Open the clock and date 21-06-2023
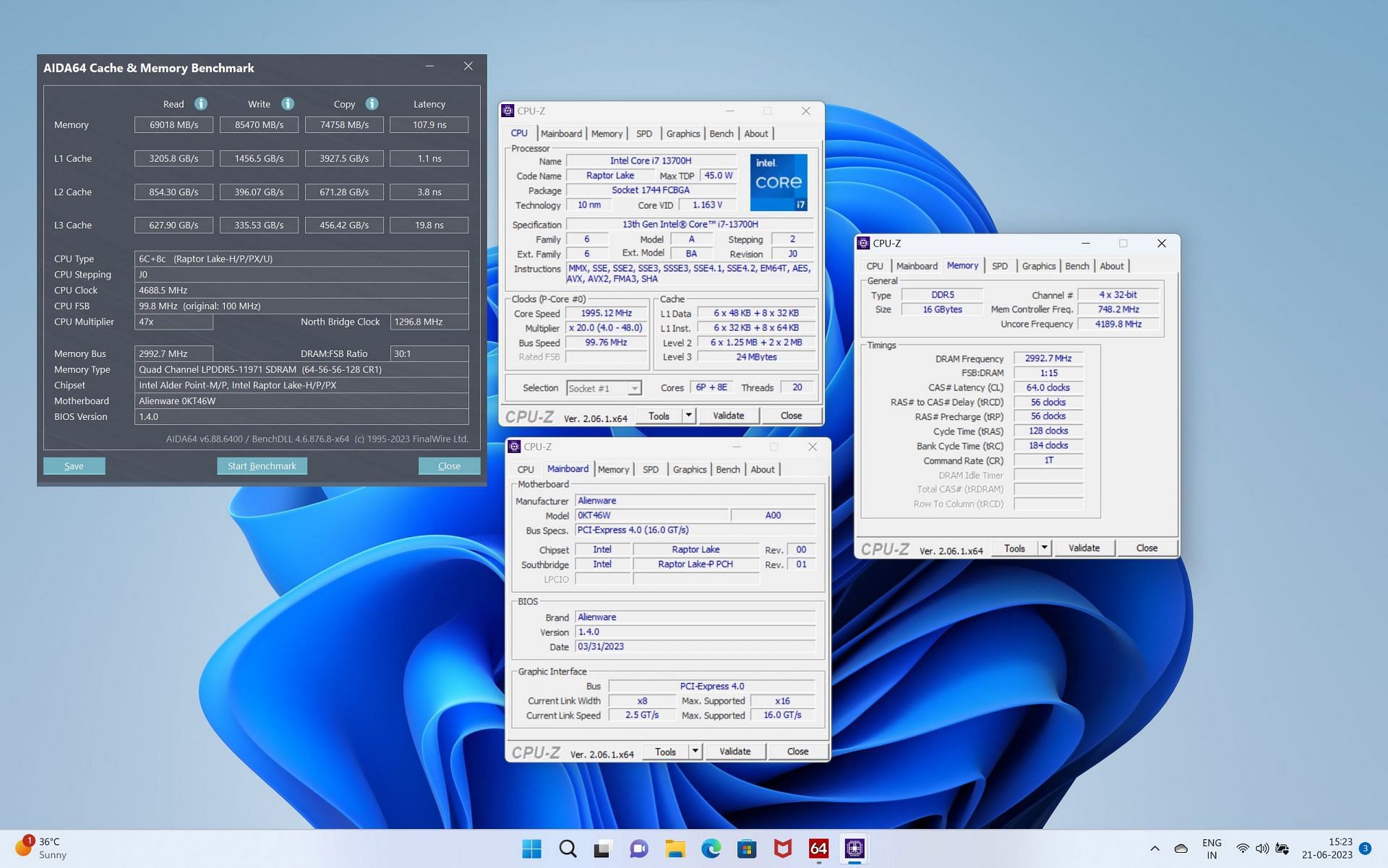Screen dimensions: 1388x868 (1327, 848)
